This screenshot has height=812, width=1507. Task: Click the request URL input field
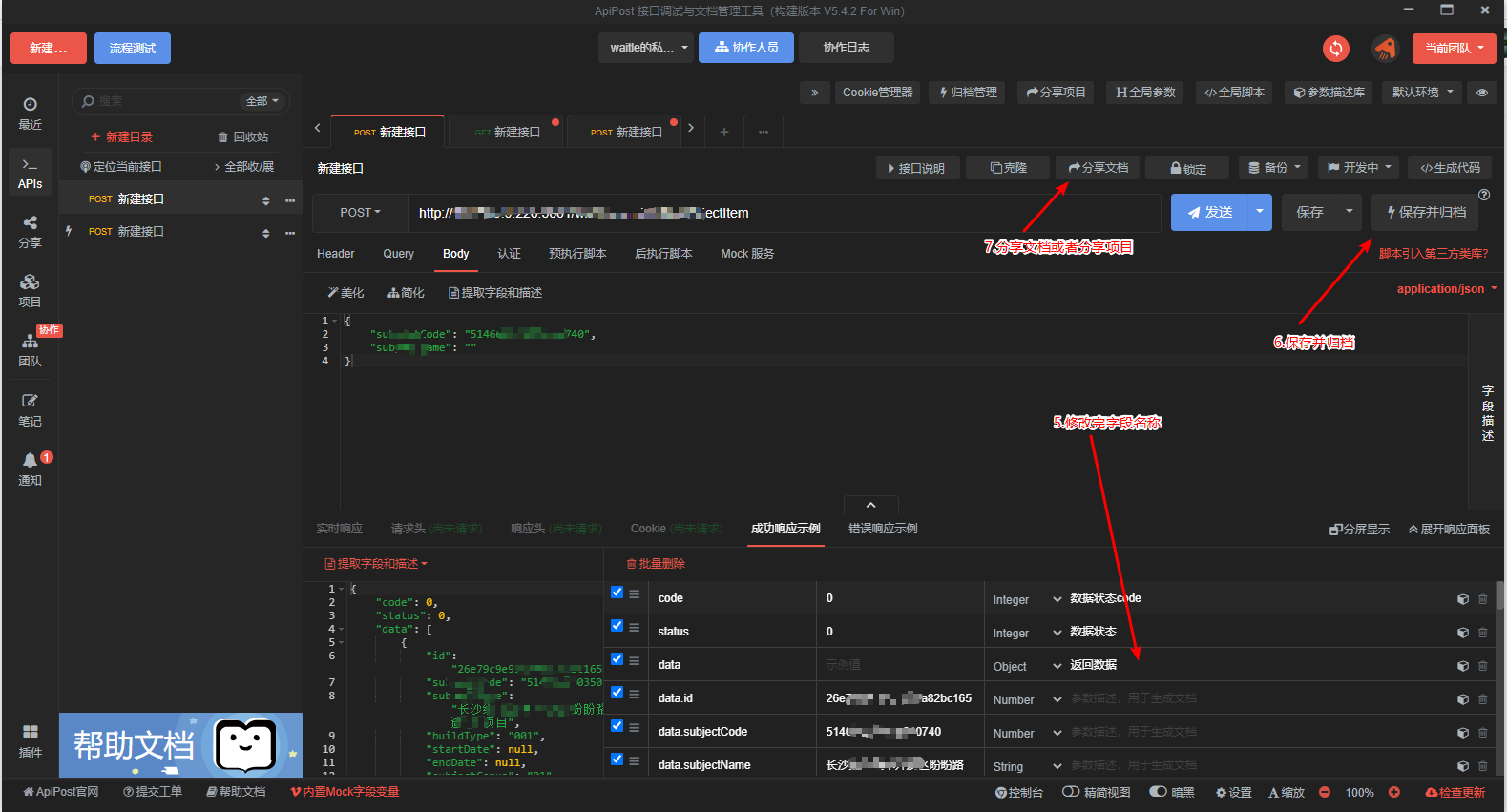pos(785,213)
